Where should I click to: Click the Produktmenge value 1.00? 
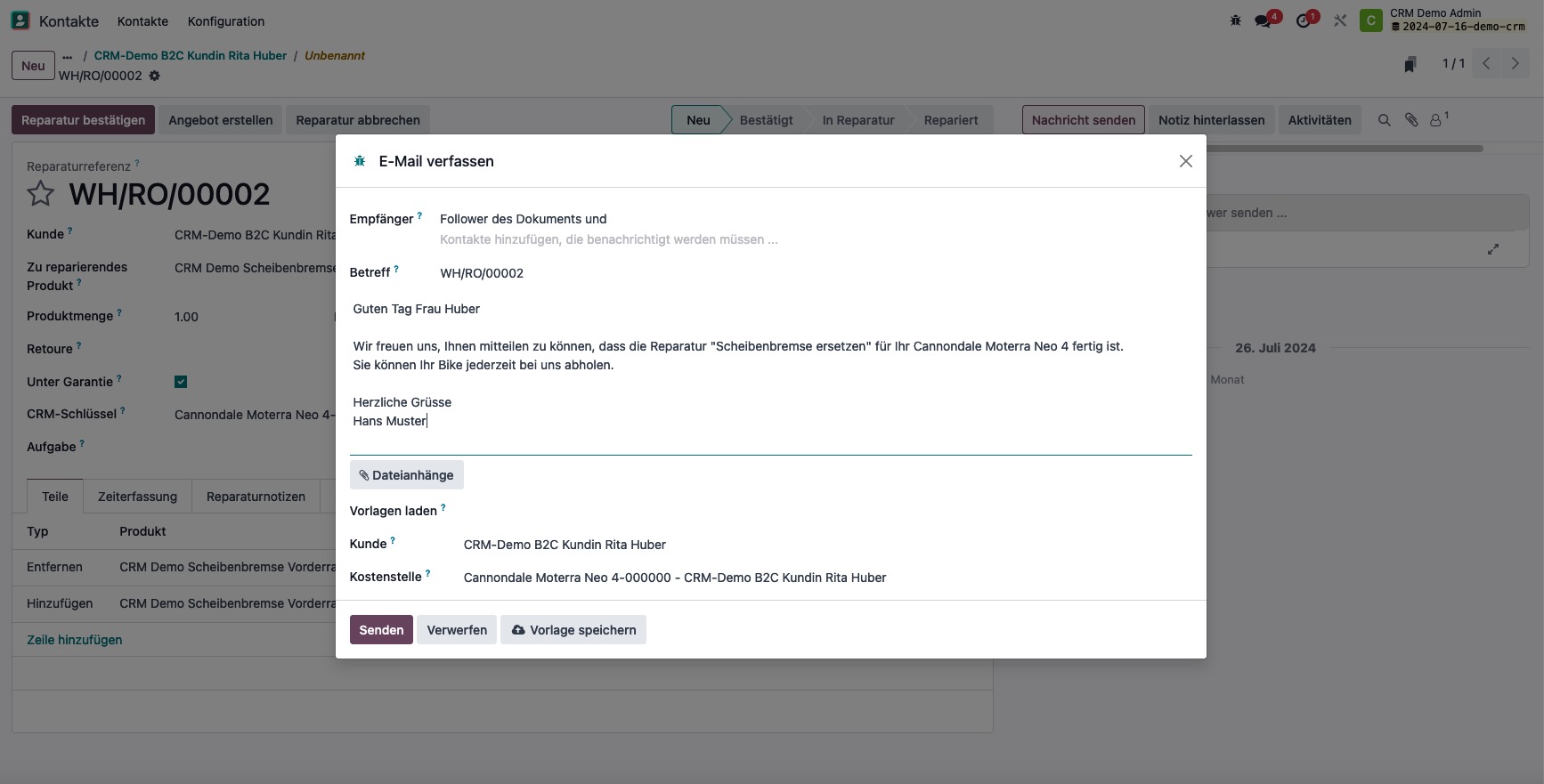[x=186, y=317]
